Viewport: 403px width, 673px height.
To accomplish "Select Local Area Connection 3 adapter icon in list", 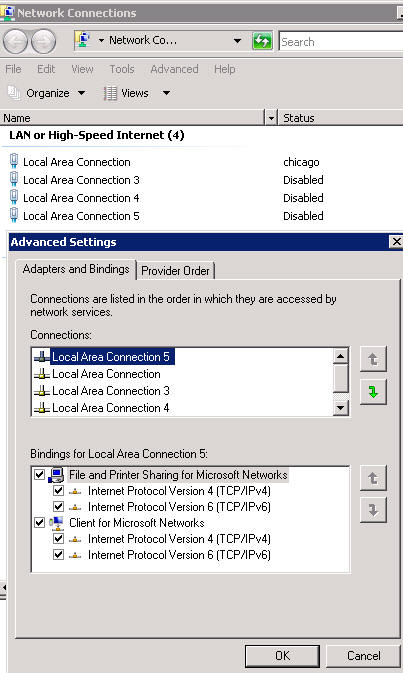I will 42,391.
